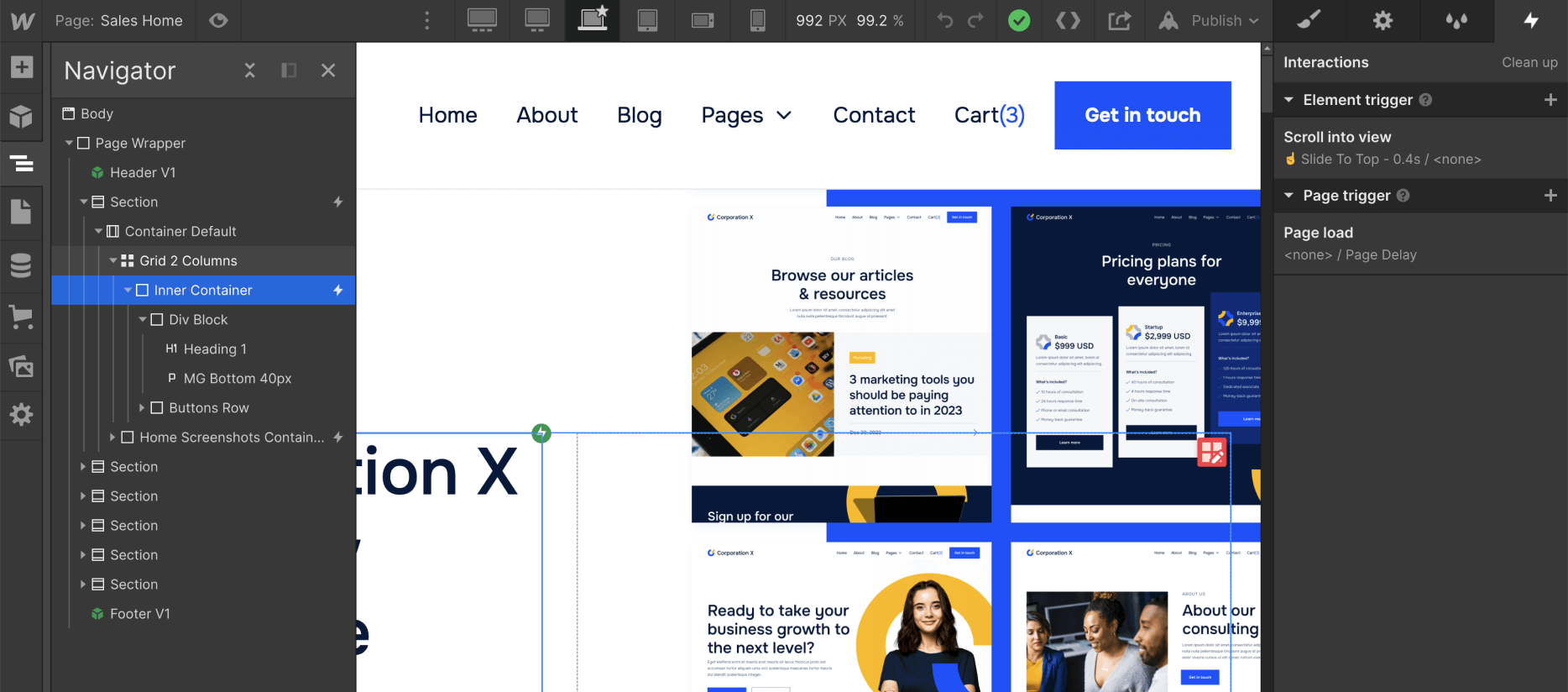This screenshot has width=1568, height=692.
Task: Open the CMS Collections database icon
Action: pos(21,265)
